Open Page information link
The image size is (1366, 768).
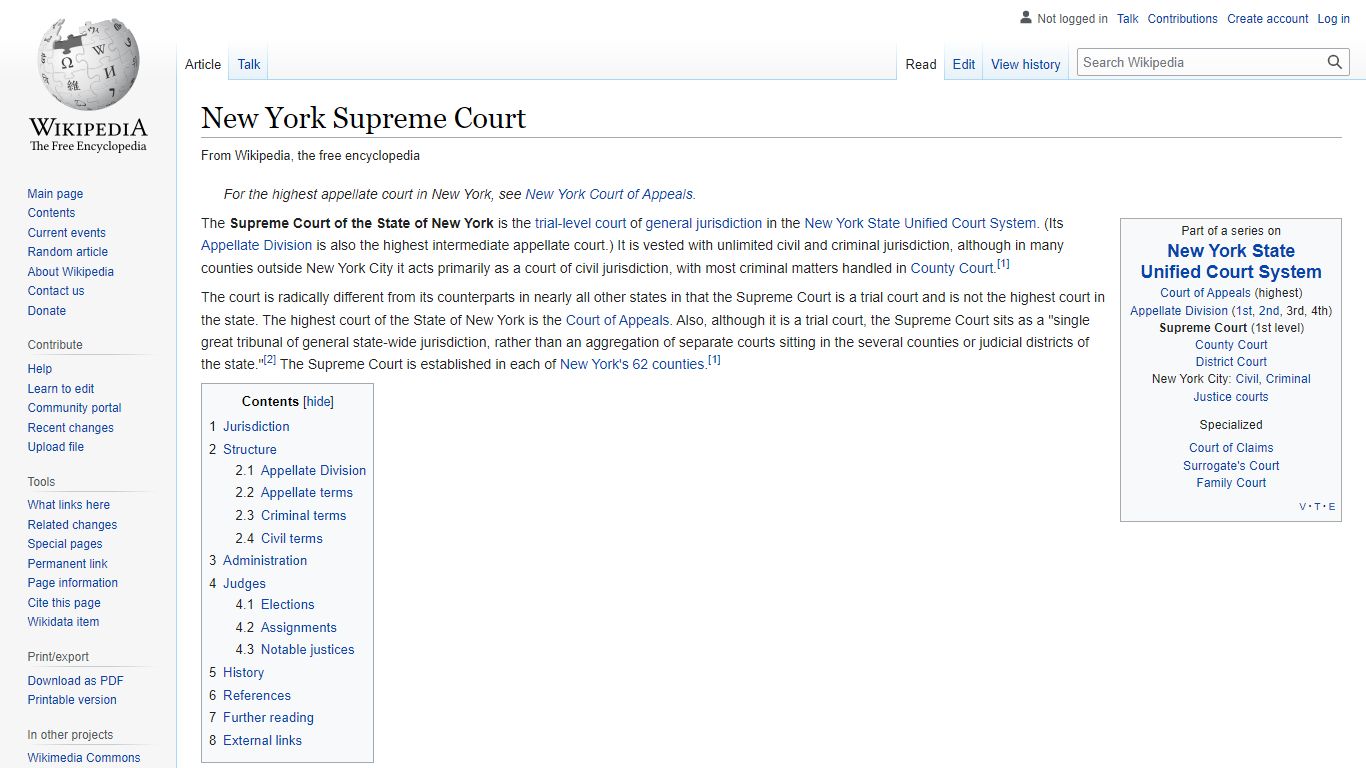[x=72, y=583]
